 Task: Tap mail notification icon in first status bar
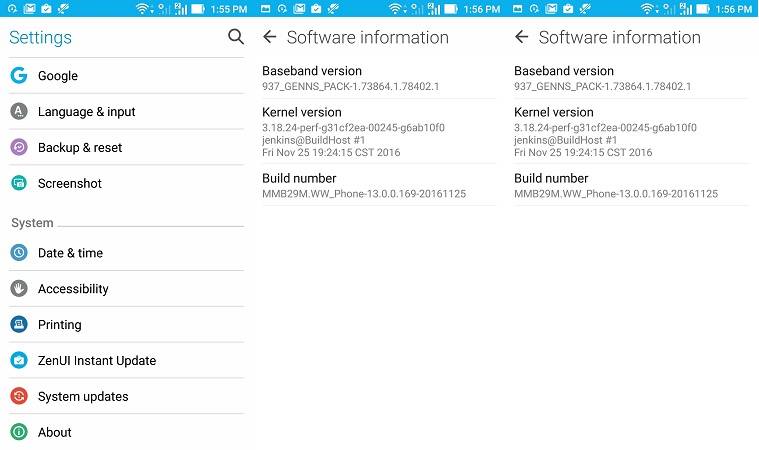[30, 9]
